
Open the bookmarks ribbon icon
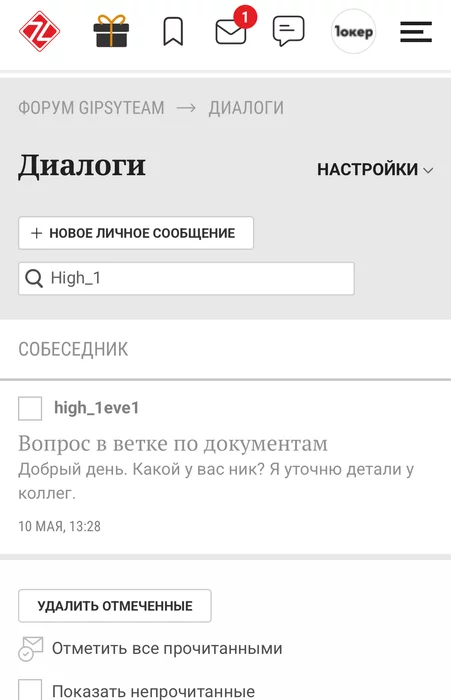click(173, 31)
